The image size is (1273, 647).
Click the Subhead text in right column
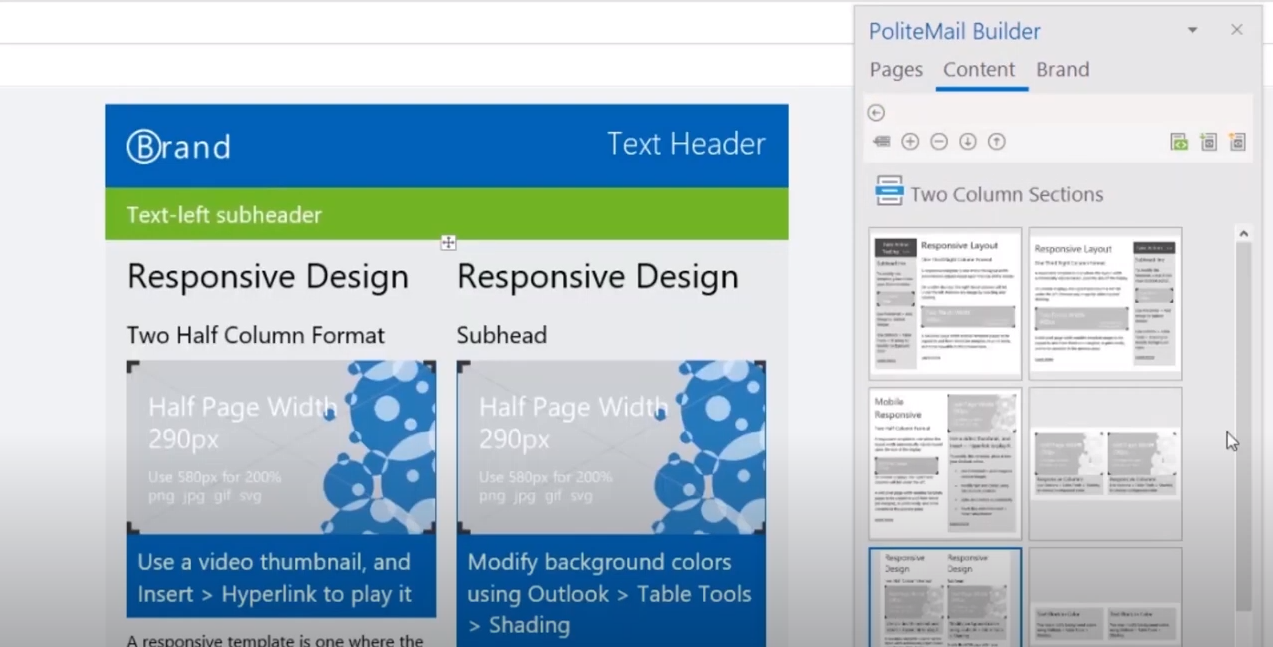point(502,335)
